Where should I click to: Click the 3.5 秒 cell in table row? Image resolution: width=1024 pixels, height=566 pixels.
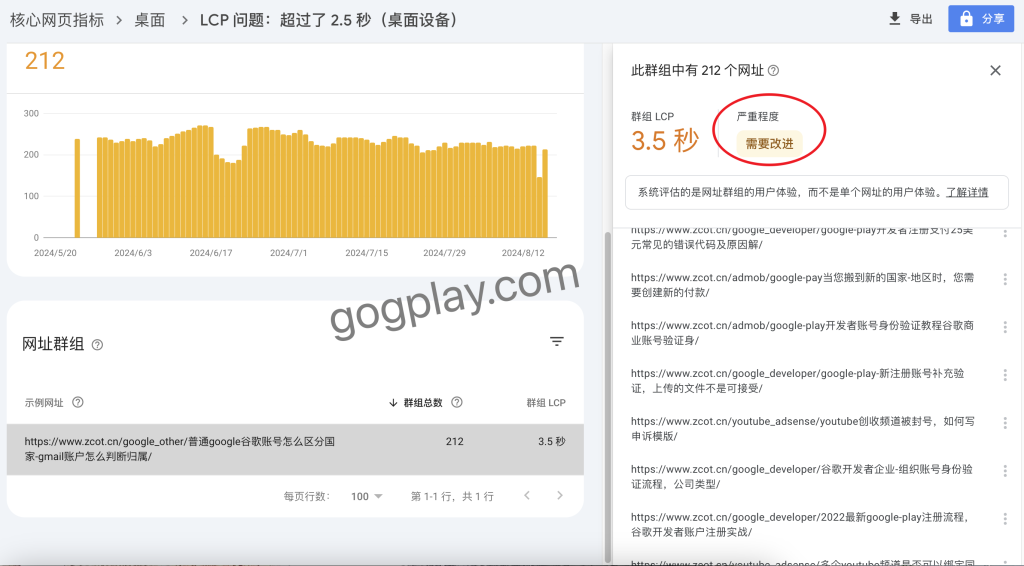(x=552, y=441)
